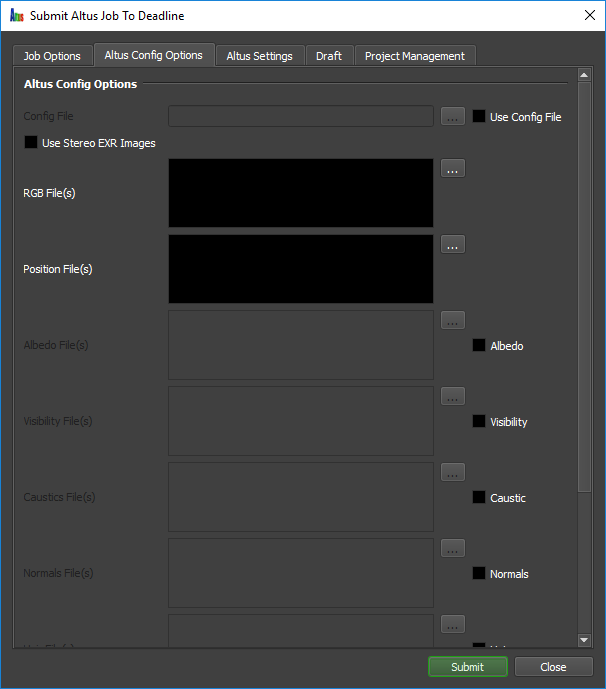
Task: Check the Visibility option
Action: coord(479,421)
